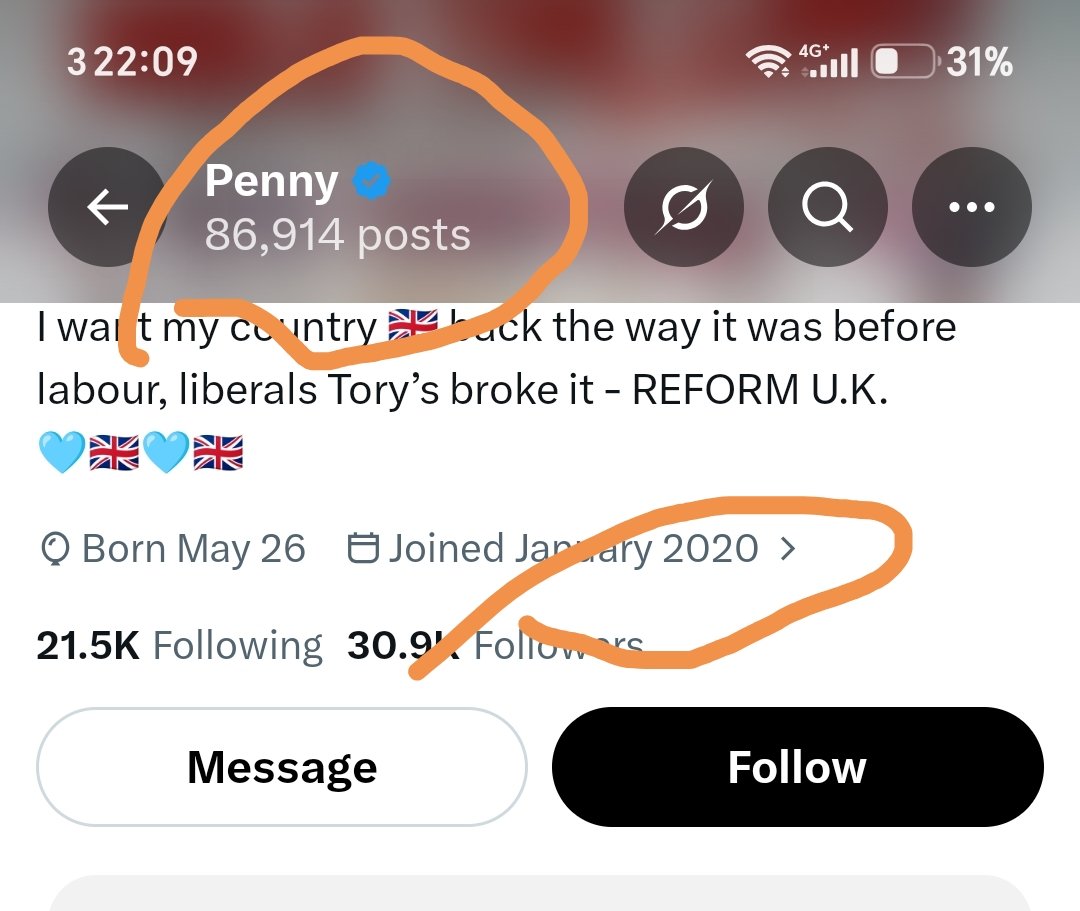Tap the Born May 26 text
The image size is (1080, 911).
(x=194, y=549)
